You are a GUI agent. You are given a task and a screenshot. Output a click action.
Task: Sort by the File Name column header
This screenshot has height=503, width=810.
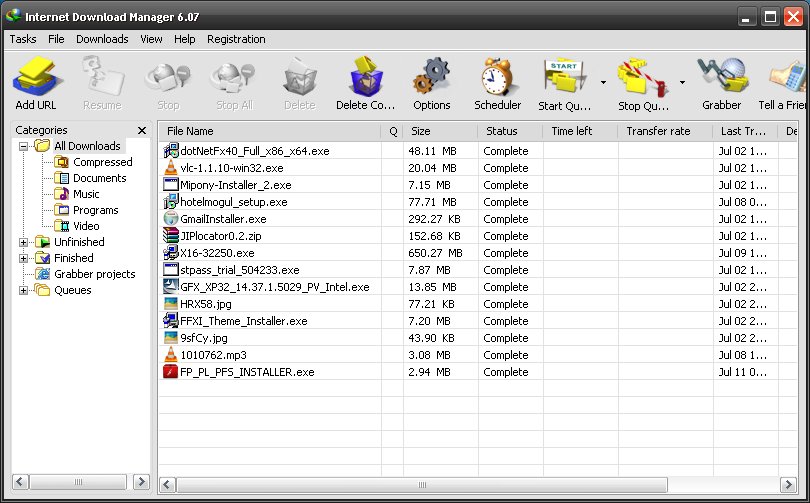point(270,131)
